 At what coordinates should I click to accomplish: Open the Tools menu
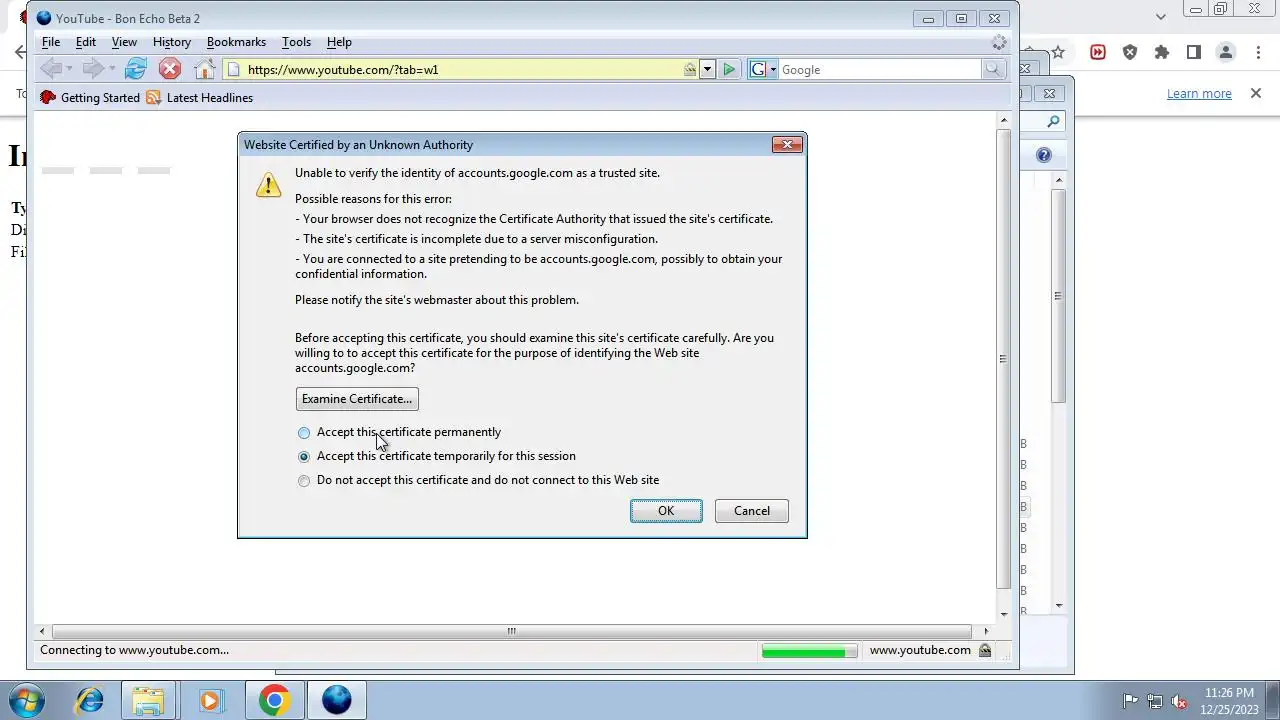[296, 42]
